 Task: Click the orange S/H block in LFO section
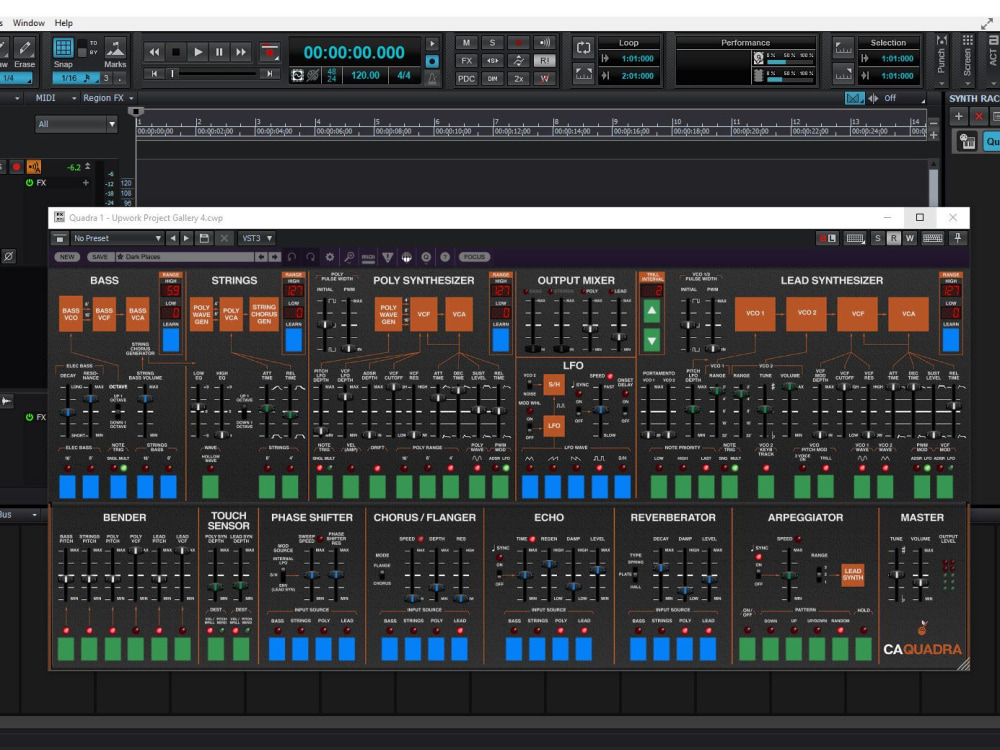pyautogui.click(x=554, y=385)
